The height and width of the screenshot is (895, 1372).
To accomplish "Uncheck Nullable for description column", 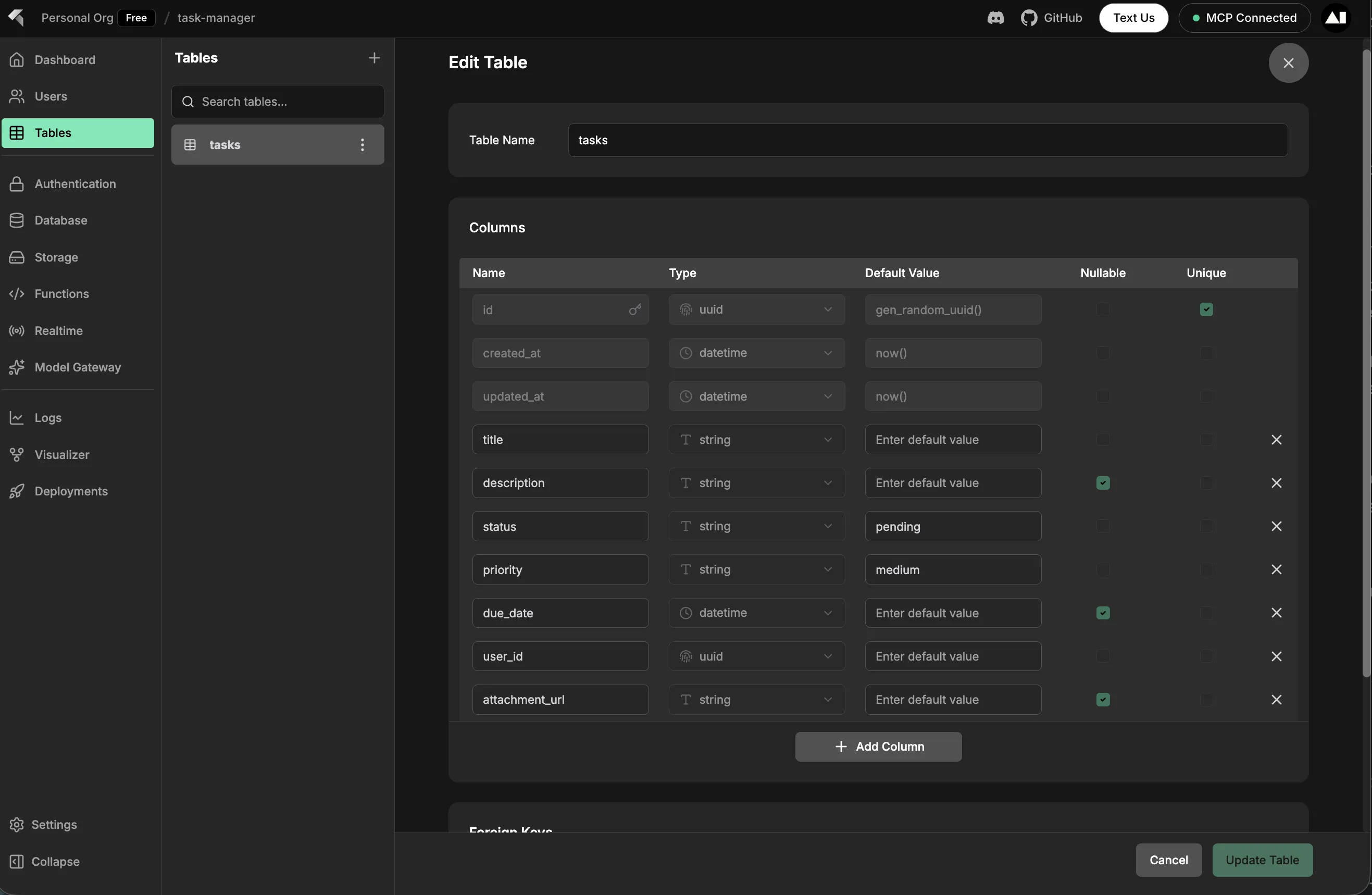I will point(1103,483).
